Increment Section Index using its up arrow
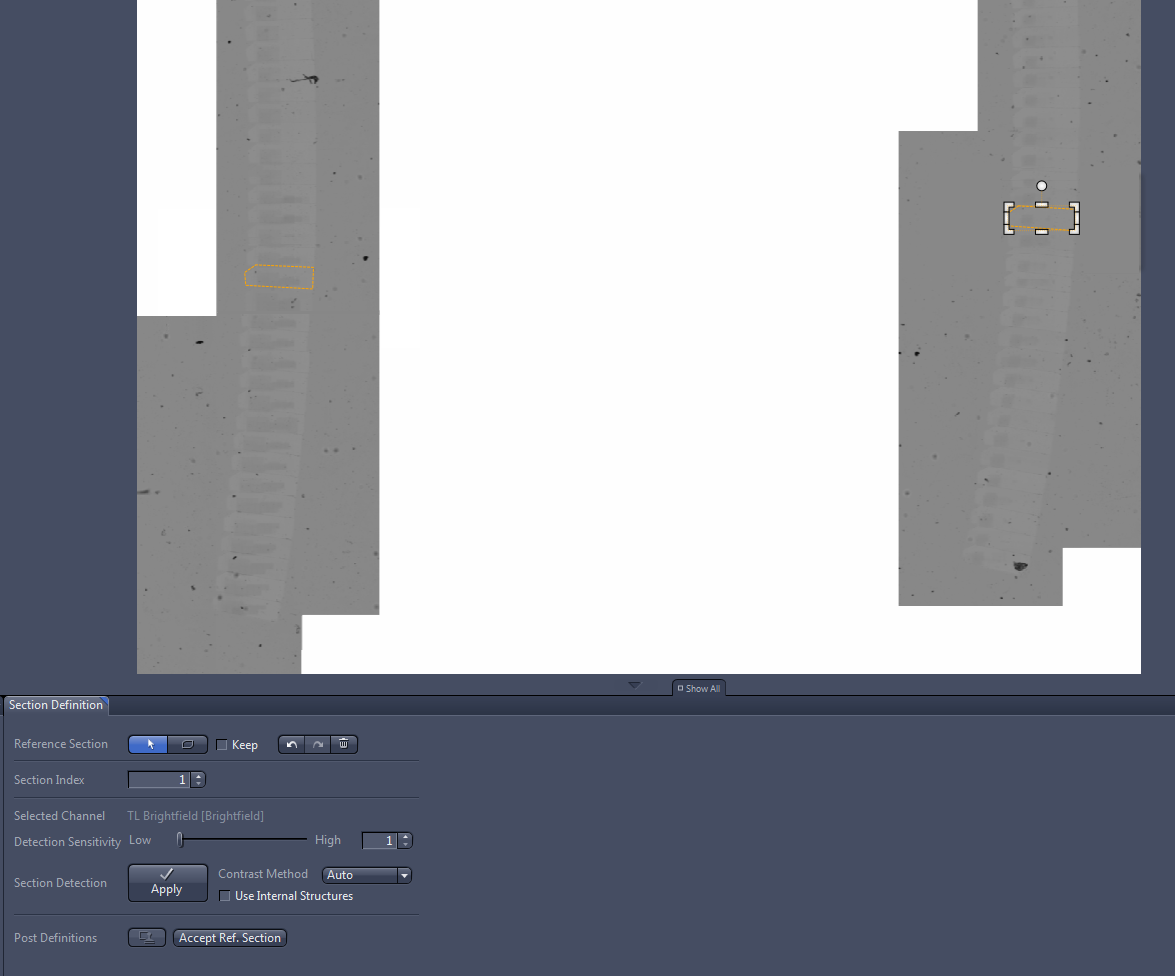Screen dimensions: 1175x976 [198, 775]
